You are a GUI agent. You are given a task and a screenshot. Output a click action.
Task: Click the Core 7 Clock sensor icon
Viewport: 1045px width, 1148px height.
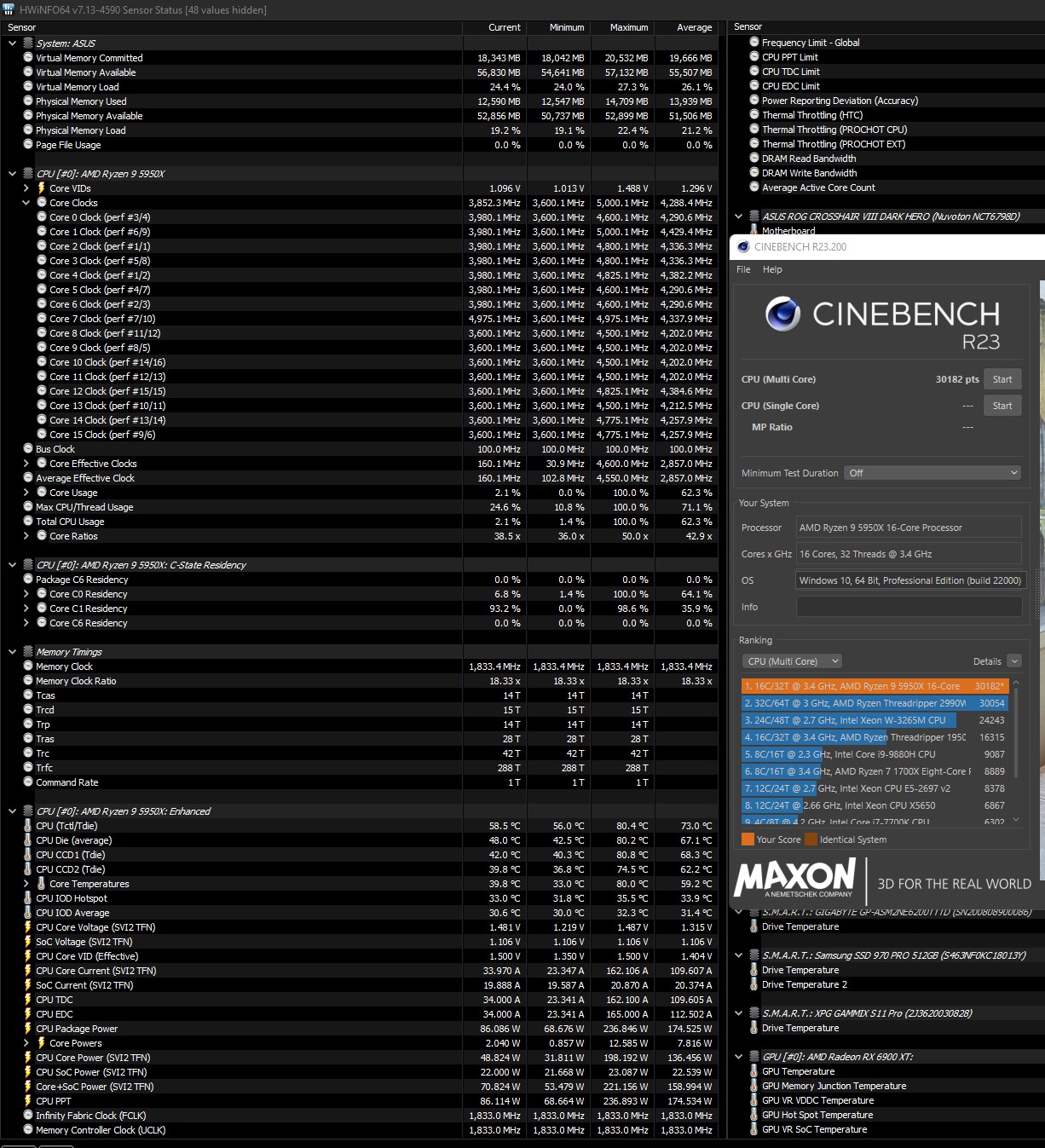click(x=42, y=319)
